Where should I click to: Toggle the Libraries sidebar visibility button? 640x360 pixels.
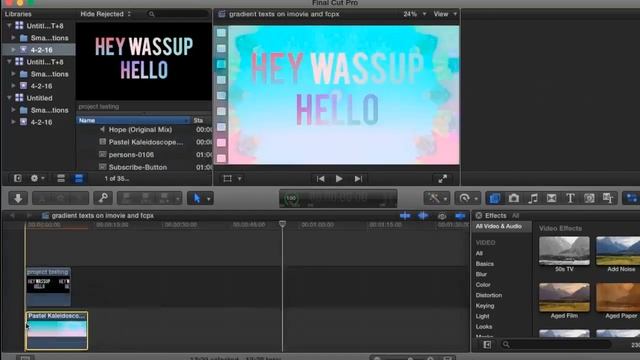click(18, 178)
